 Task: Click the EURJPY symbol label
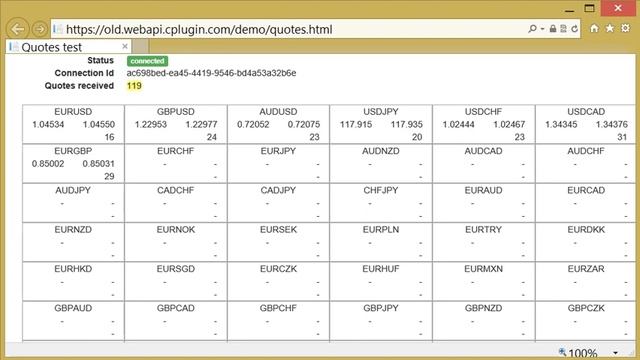278,151
